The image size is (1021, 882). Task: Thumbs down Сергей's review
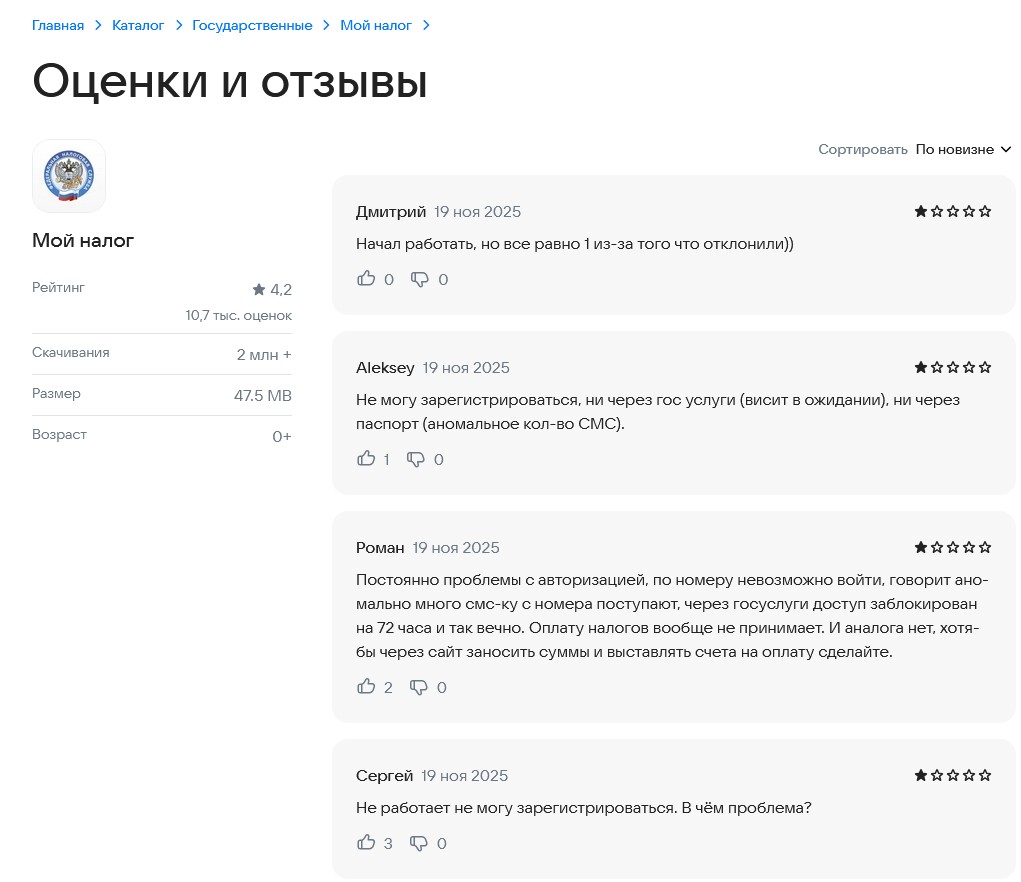(419, 843)
